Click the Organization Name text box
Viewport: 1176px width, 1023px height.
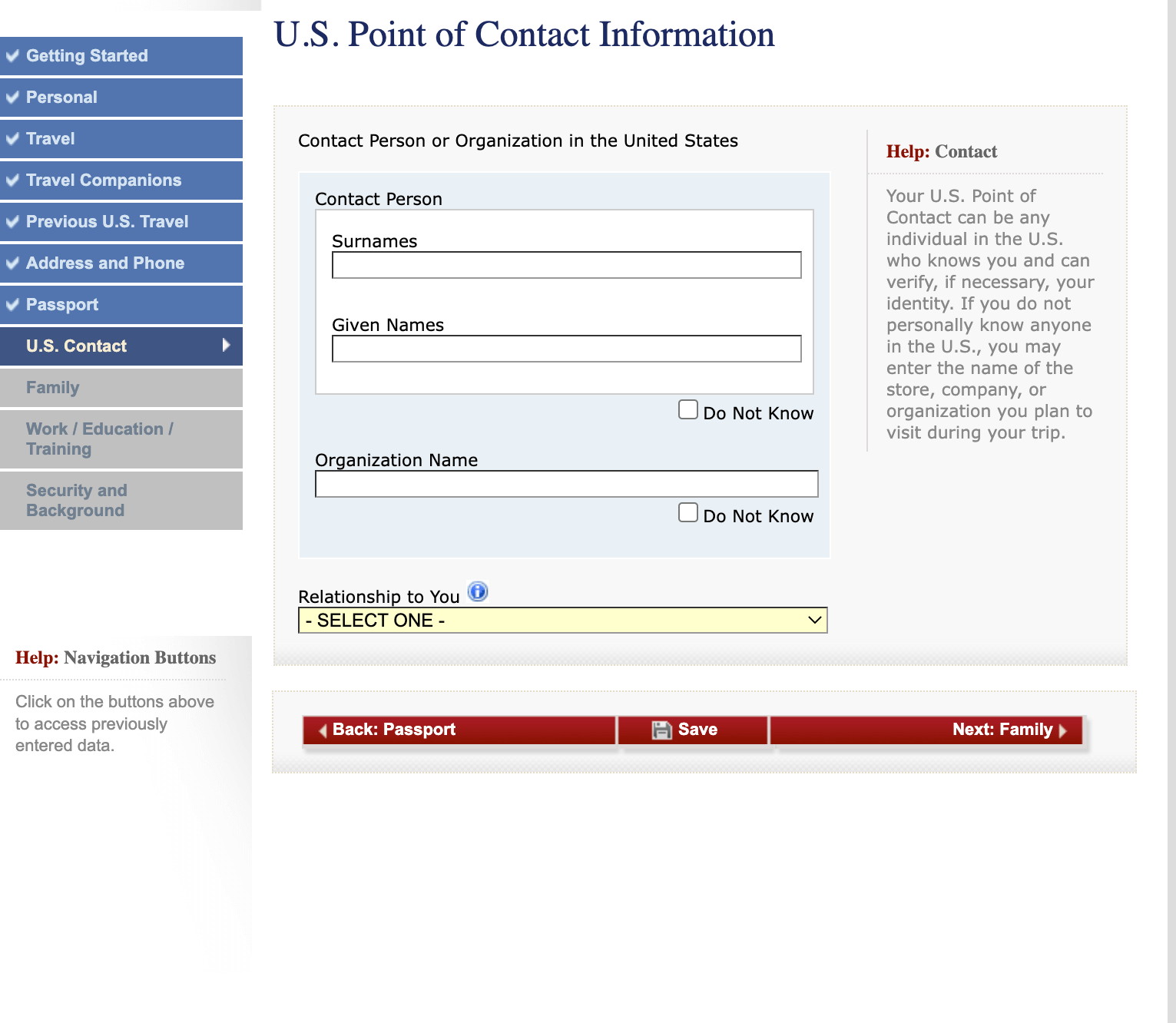[x=566, y=484]
